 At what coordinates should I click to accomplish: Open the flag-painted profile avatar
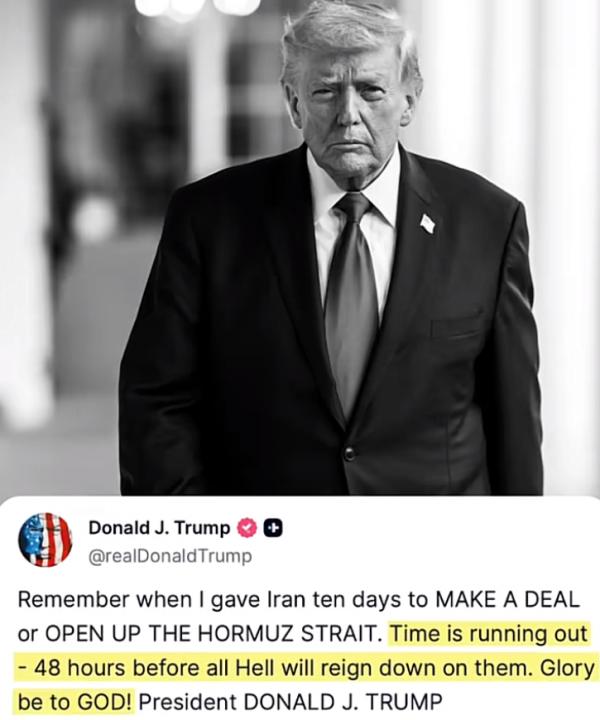click(45, 540)
